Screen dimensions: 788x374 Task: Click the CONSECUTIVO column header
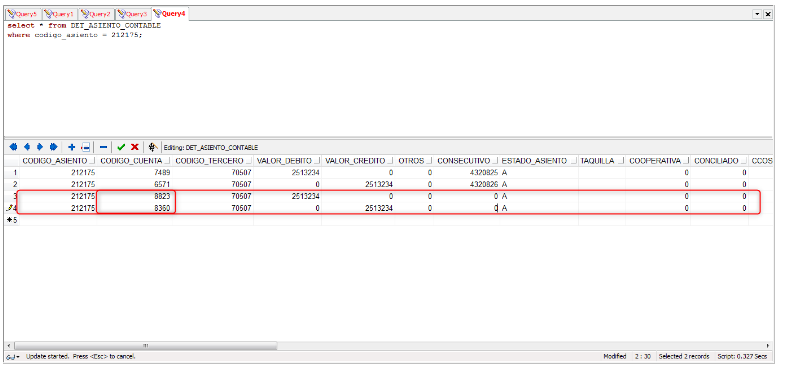(466, 161)
